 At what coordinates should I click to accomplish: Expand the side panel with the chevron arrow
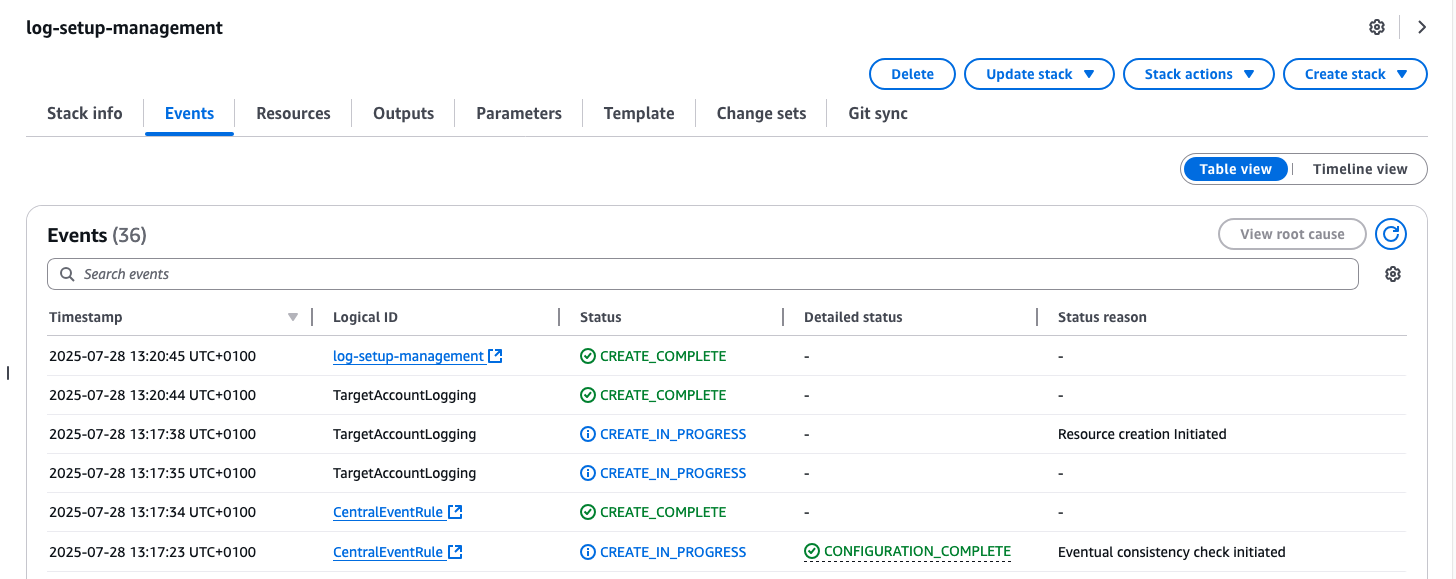click(x=1422, y=27)
